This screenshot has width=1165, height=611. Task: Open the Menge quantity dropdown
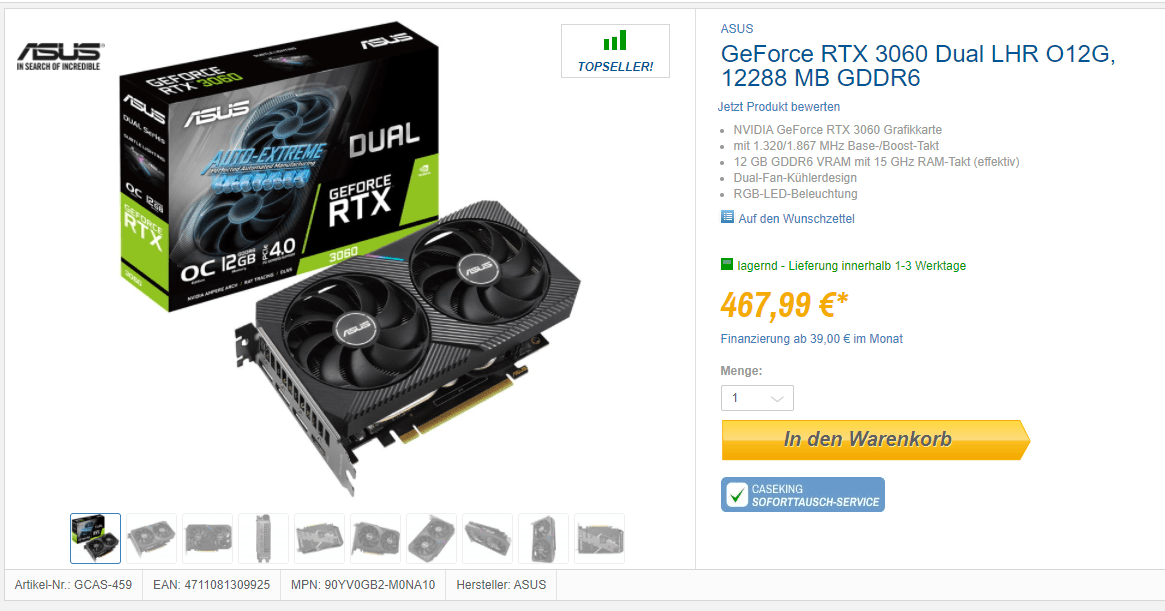[x=757, y=398]
